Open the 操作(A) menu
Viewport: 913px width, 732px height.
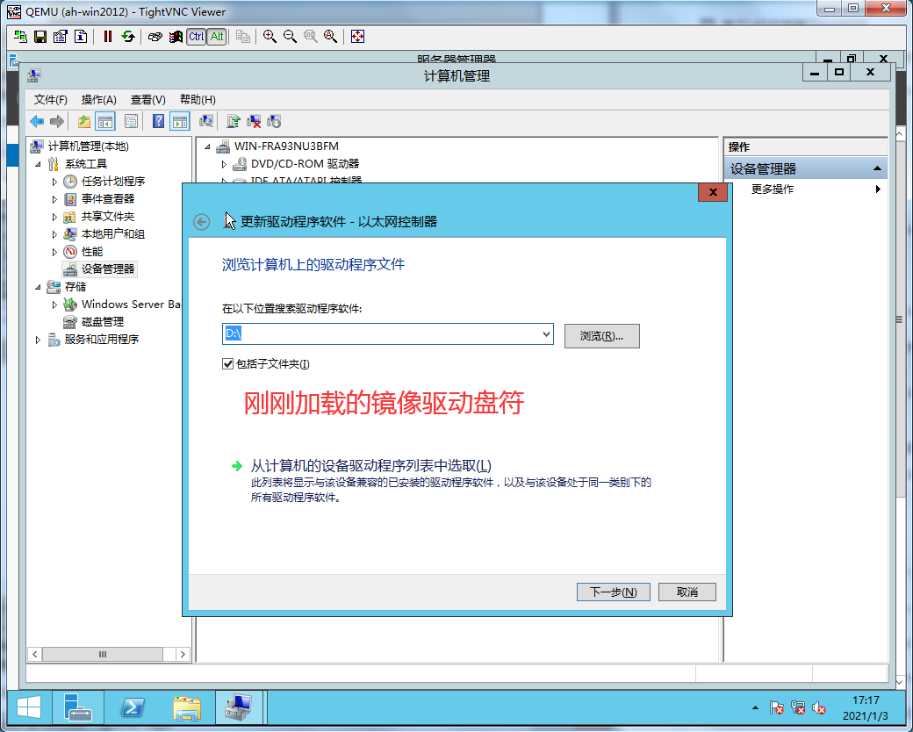[99, 99]
